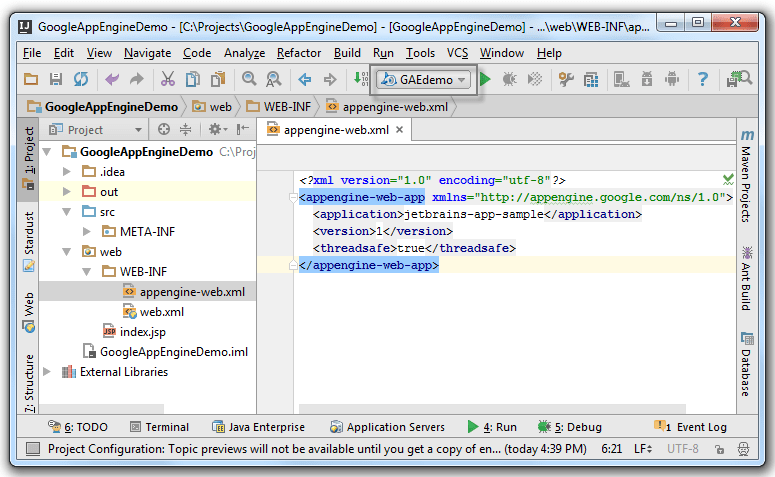
Task: Open Application Servers tool window
Action: click(x=388, y=427)
